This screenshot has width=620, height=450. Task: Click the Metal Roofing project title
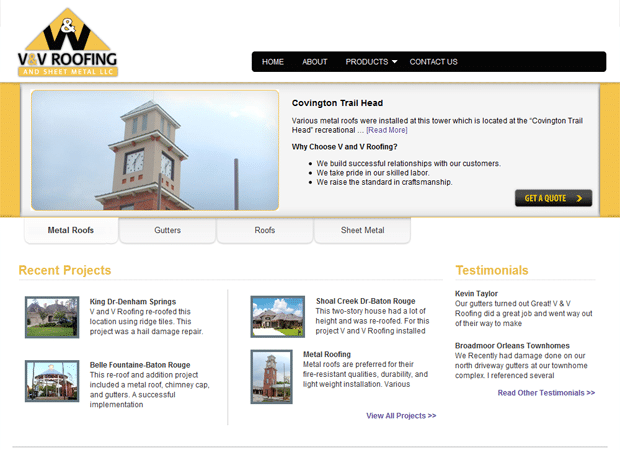pos(327,354)
